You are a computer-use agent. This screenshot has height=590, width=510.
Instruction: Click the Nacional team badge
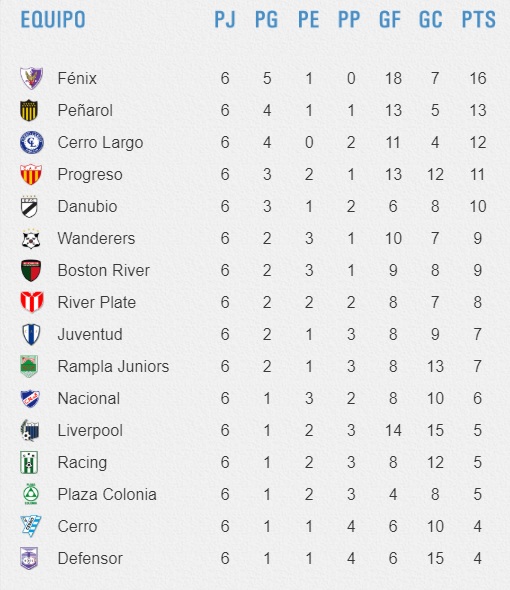(x=30, y=398)
